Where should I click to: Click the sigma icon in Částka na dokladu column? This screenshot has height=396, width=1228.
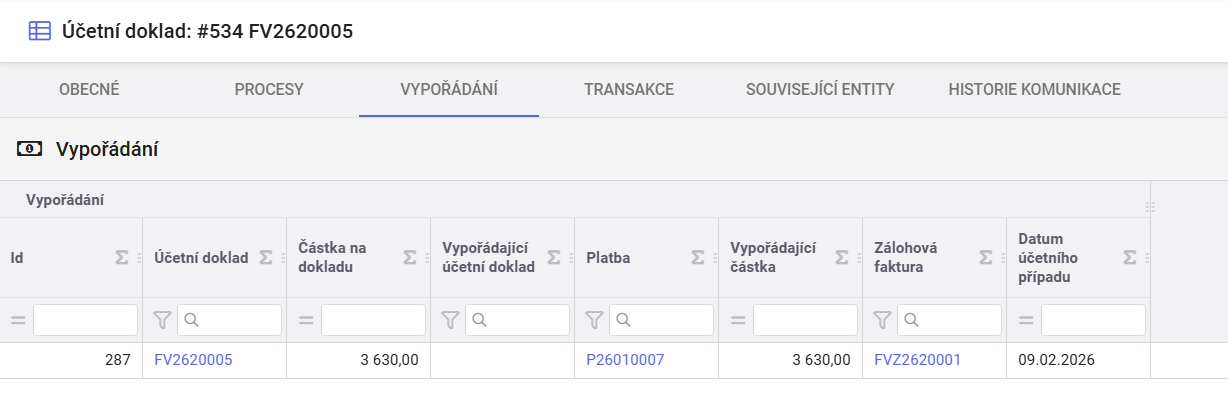point(410,258)
